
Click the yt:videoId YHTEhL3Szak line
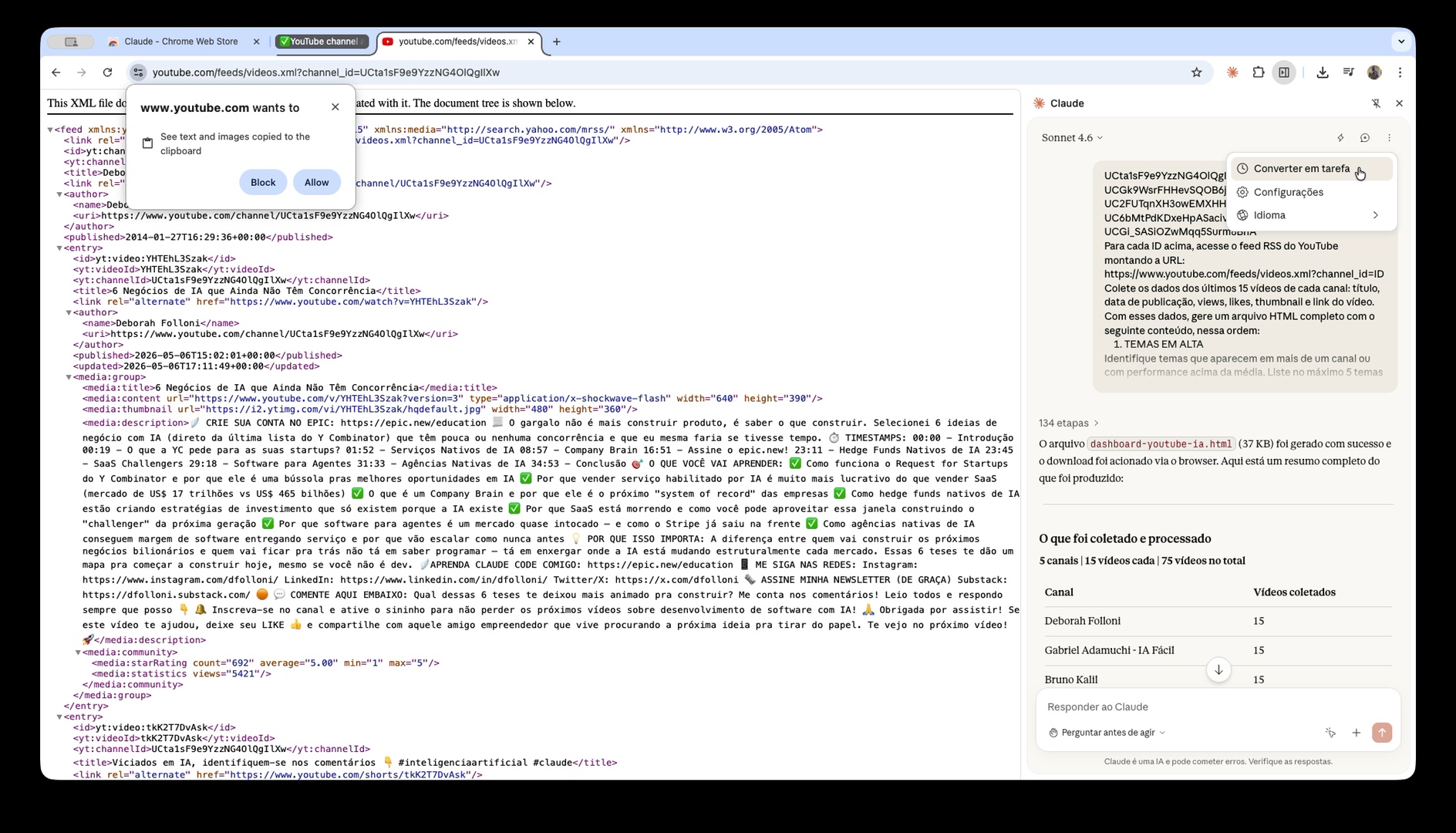(x=174, y=270)
